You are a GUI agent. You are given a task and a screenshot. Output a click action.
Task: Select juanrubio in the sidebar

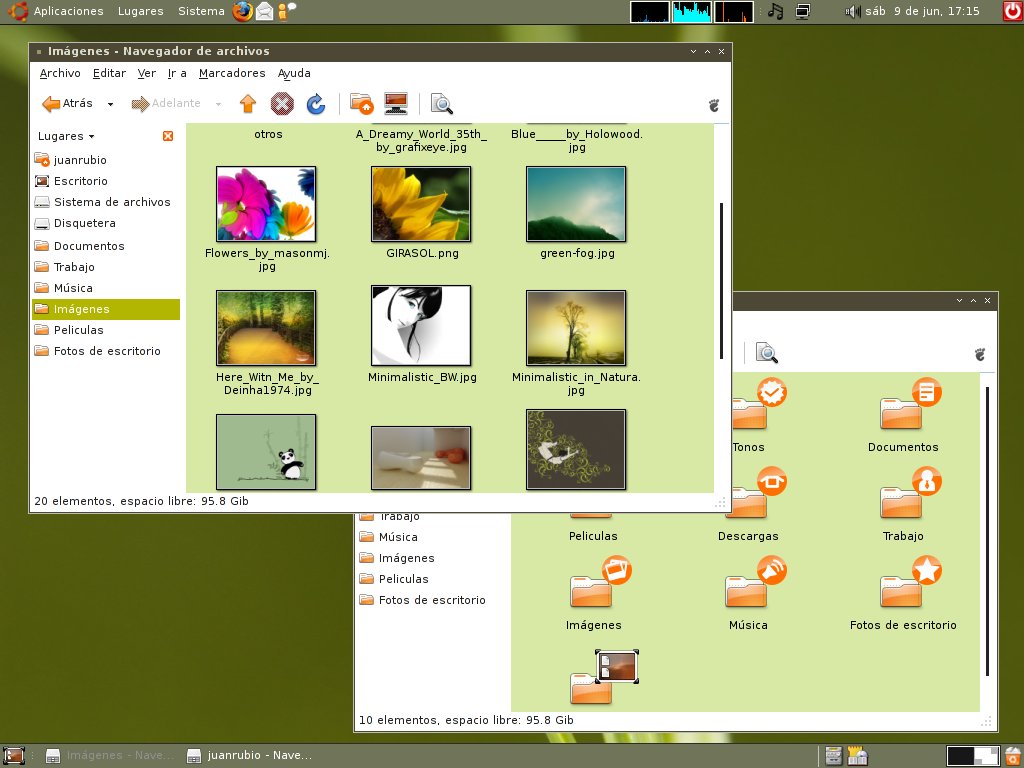[106, 160]
